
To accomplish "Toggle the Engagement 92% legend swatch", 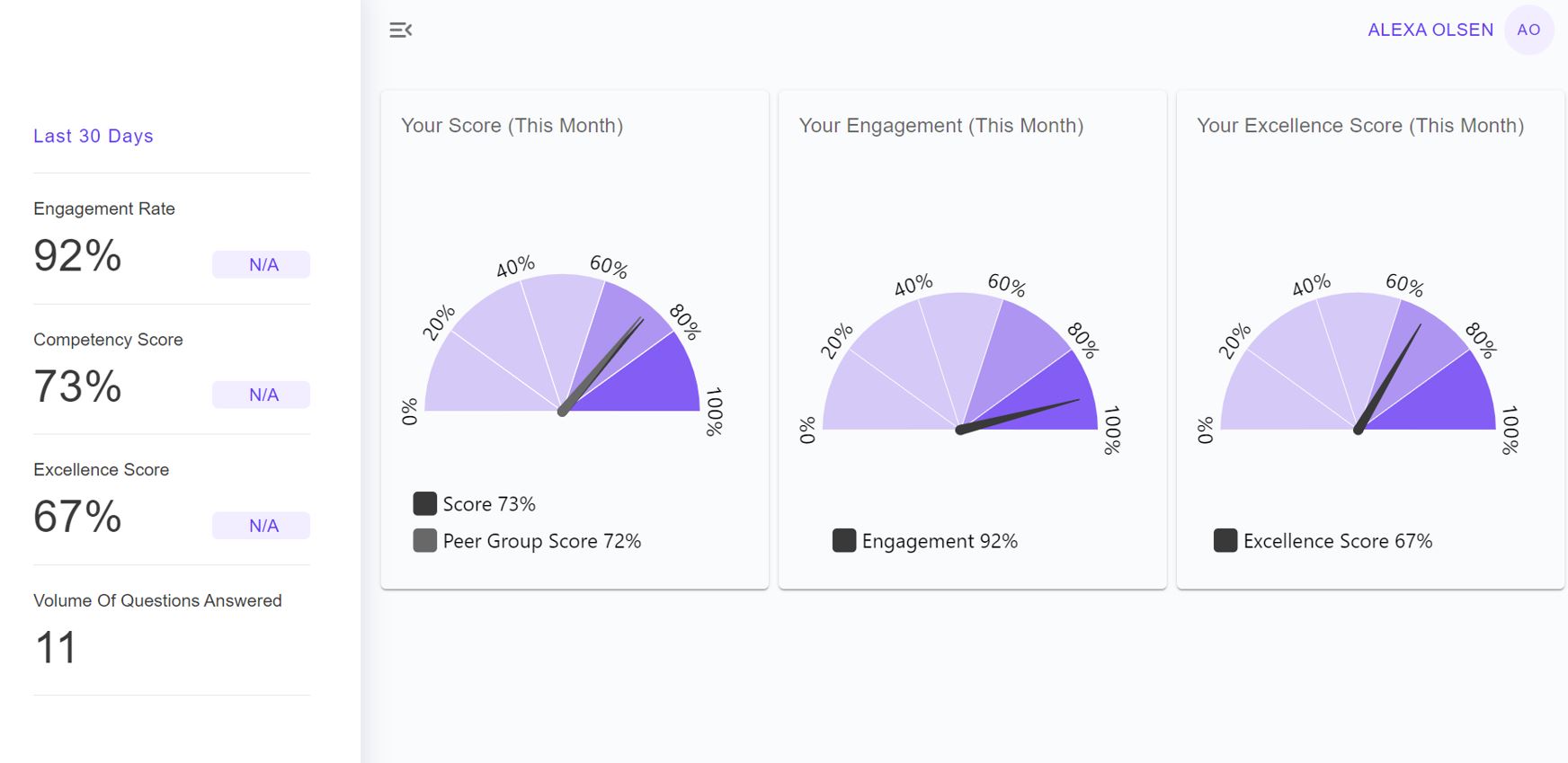I will click(x=843, y=541).
